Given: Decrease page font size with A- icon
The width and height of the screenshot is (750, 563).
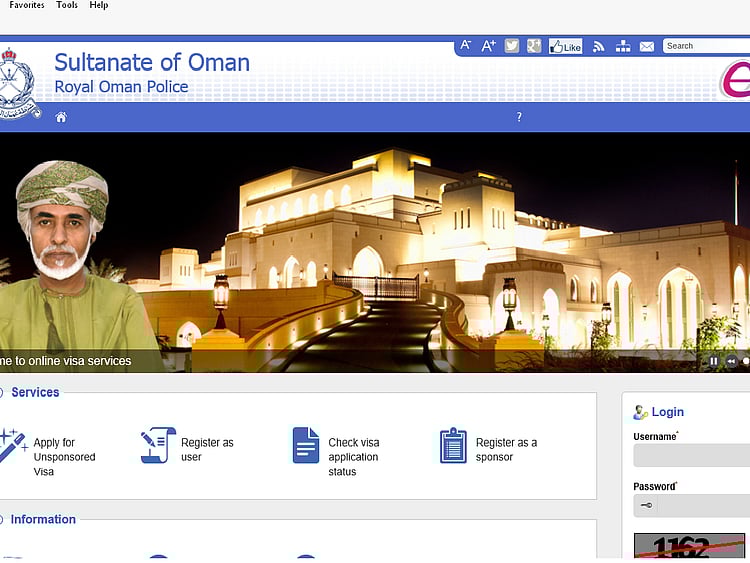Looking at the screenshot, I should point(466,46).
